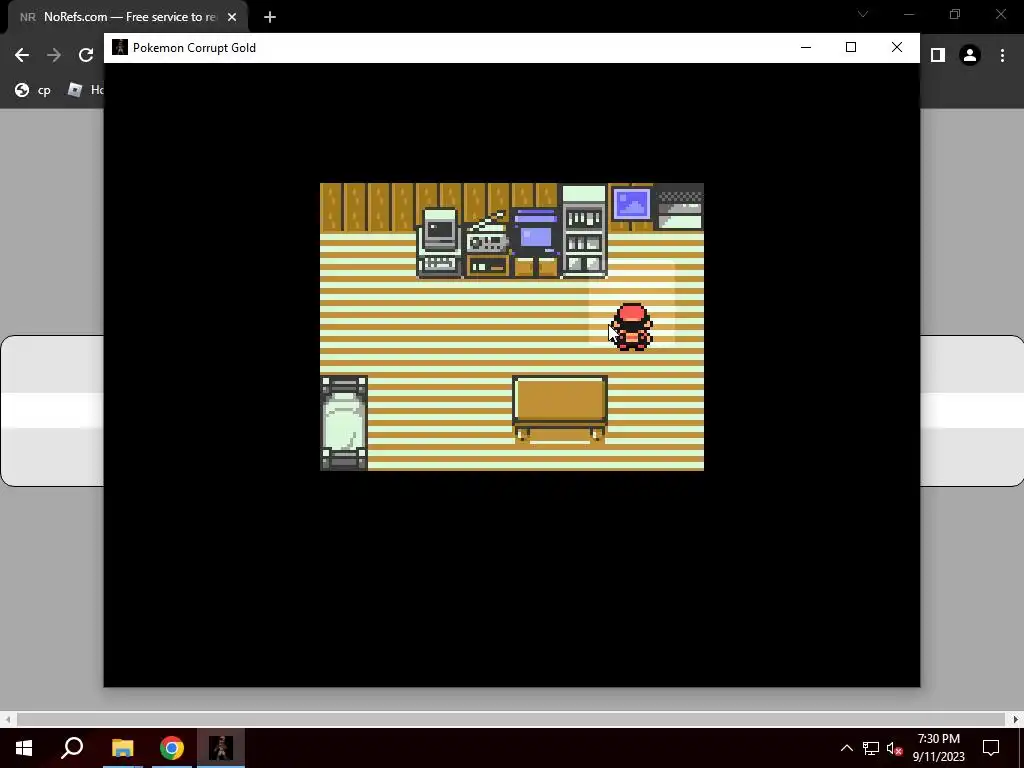
Task: Go back in Chrome browser
Action: [x=22, y=55]
